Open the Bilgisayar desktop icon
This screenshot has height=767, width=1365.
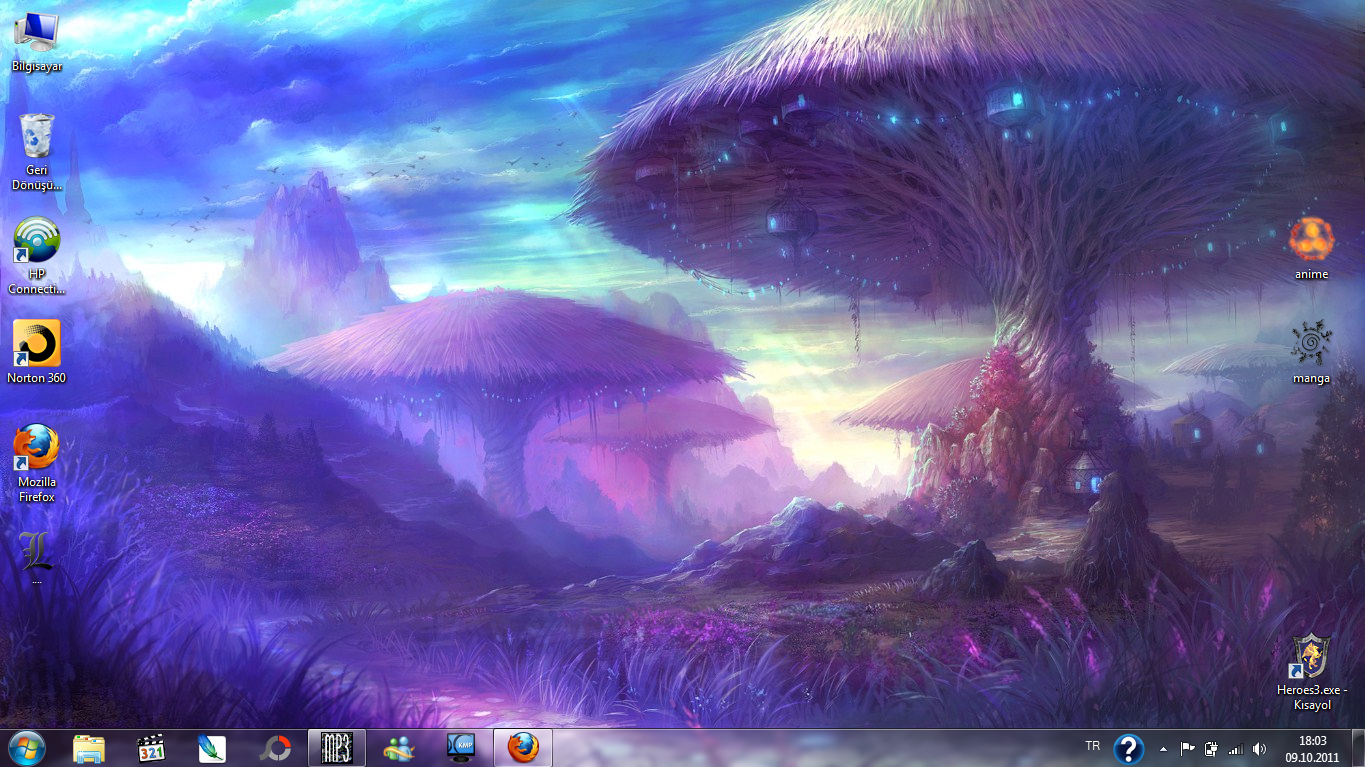(36, 42)
